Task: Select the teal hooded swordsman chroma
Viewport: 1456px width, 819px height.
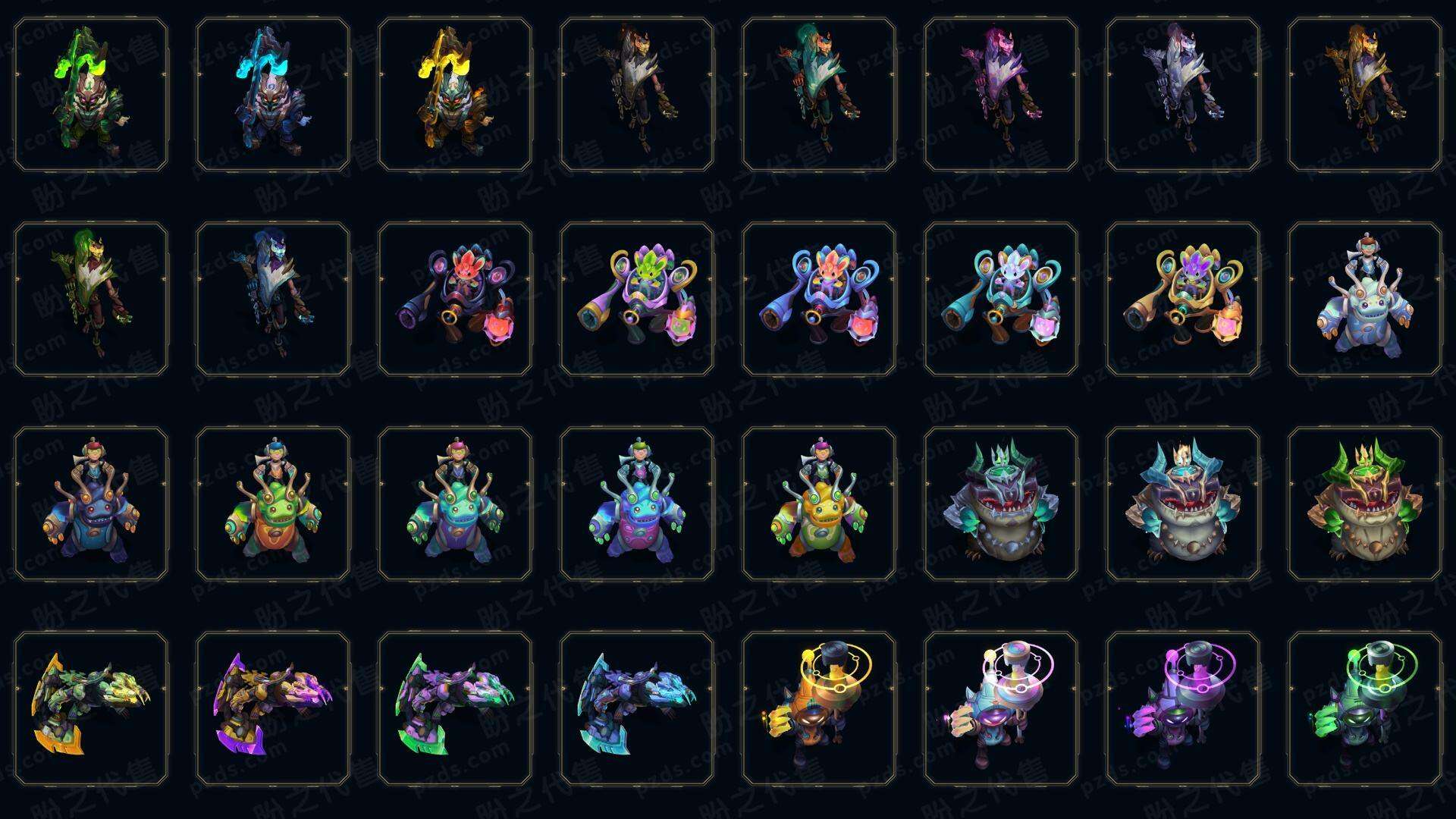Action: 819,95
